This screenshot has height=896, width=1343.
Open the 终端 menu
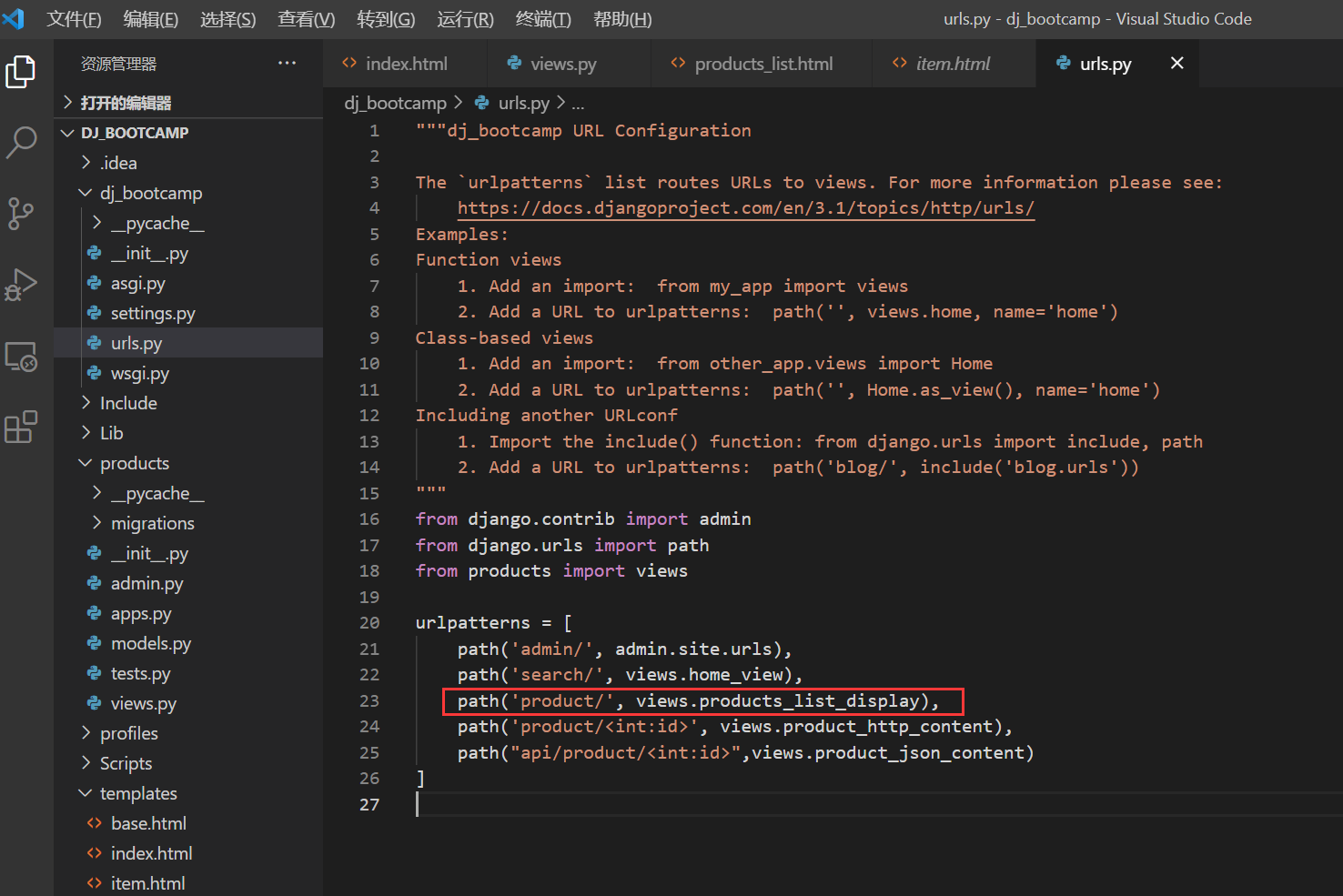tap(542, 18)
